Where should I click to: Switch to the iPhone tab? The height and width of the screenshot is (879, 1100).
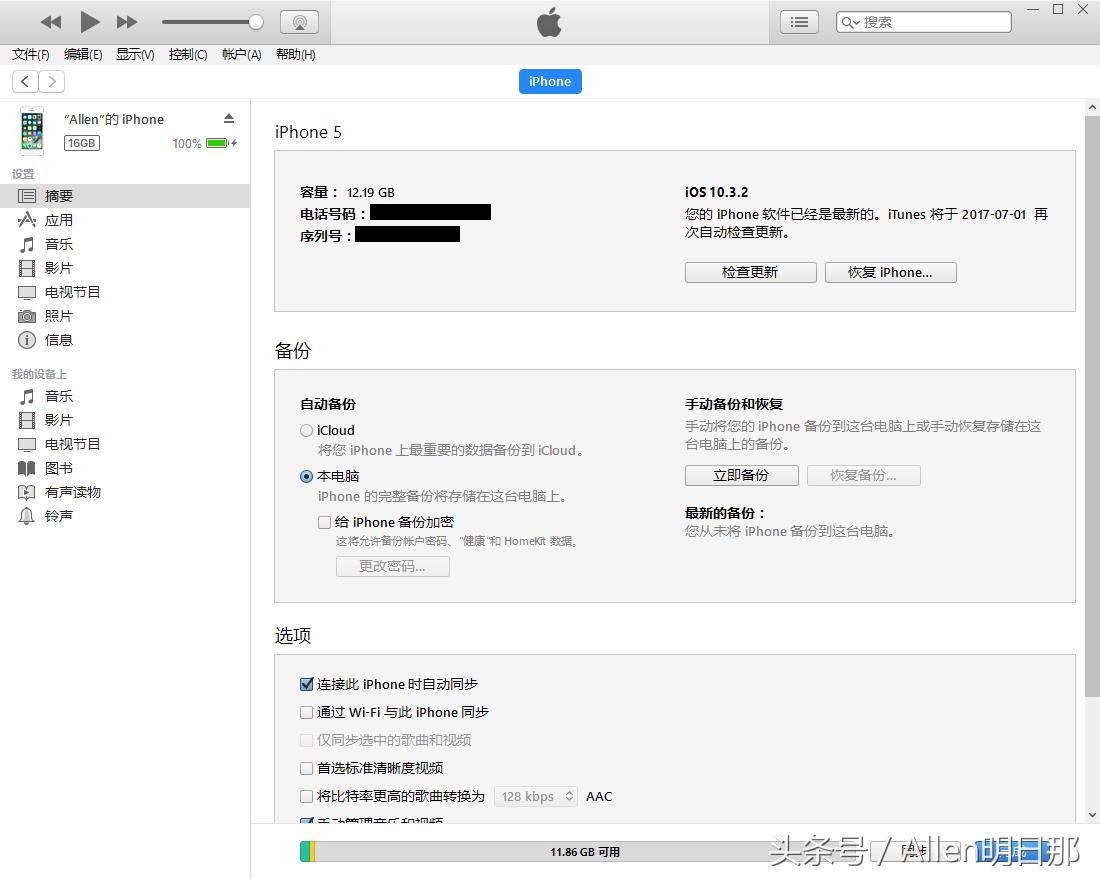[549, 81]
